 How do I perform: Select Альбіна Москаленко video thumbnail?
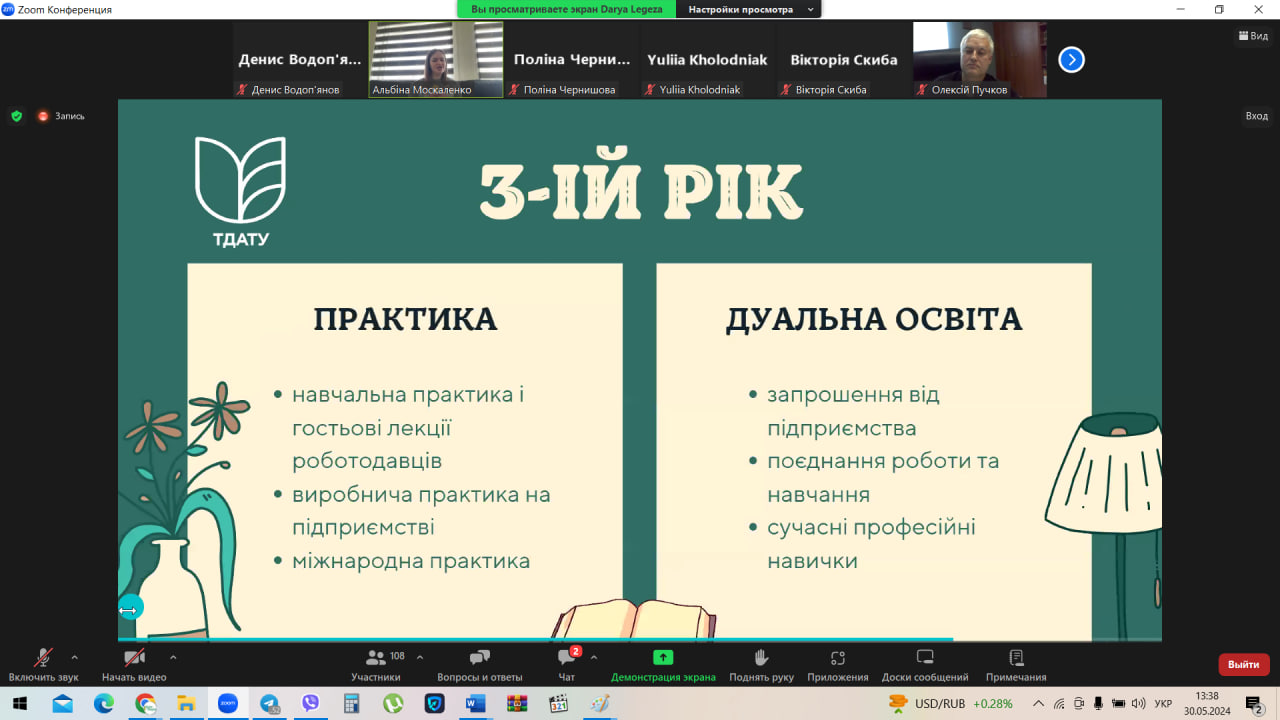click(436, 59)
